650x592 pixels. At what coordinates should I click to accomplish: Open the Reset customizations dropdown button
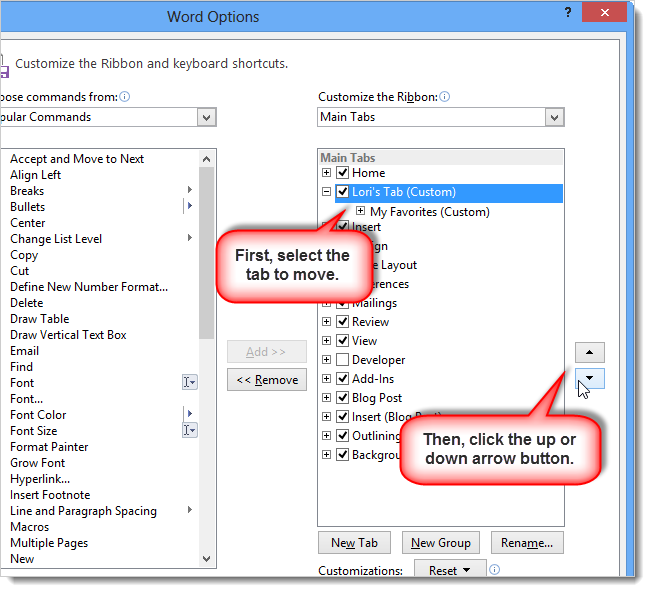pyautogui.click(x=450, y=569)
